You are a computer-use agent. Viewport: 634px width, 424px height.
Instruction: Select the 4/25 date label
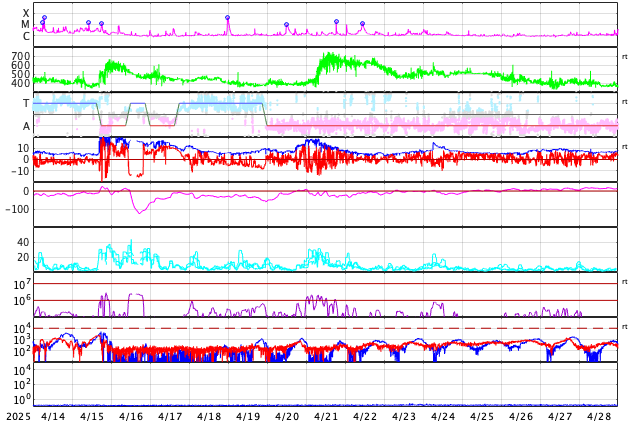click(x=482, y=416)
